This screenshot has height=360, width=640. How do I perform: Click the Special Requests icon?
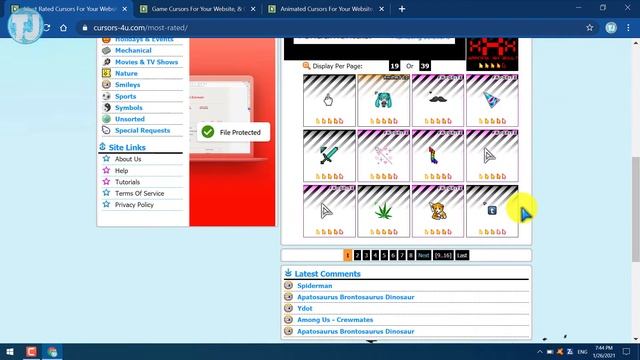tap(107, 130)
